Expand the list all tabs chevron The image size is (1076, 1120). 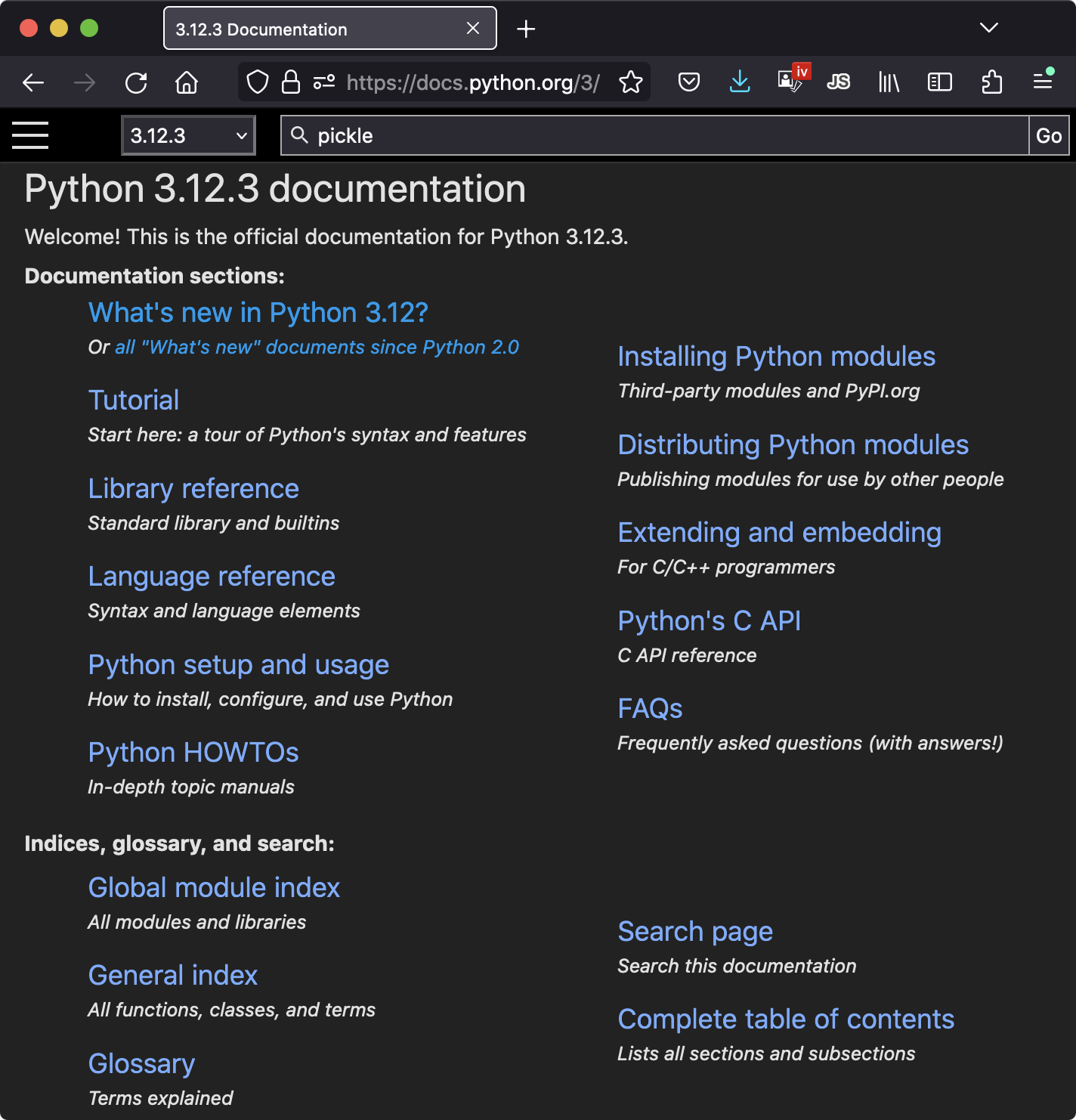click(x=988, y=28)
